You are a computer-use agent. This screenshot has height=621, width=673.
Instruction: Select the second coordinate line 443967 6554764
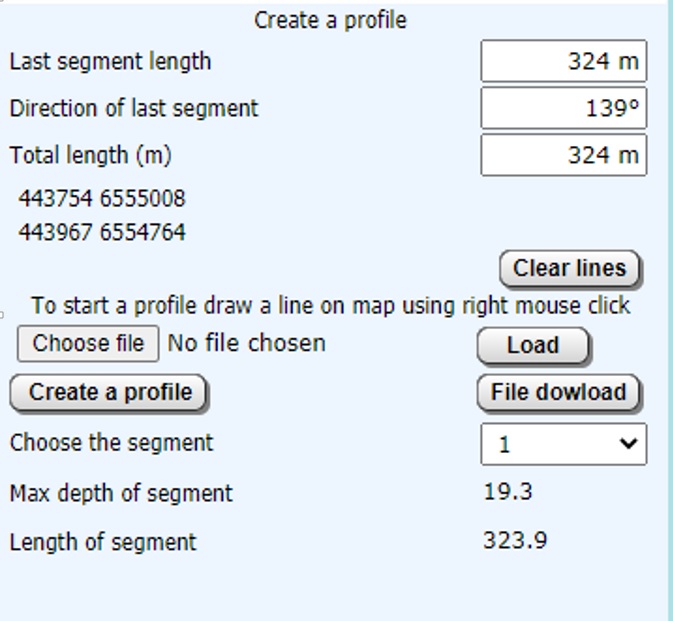pyautogui.click(x=102, y=233)
